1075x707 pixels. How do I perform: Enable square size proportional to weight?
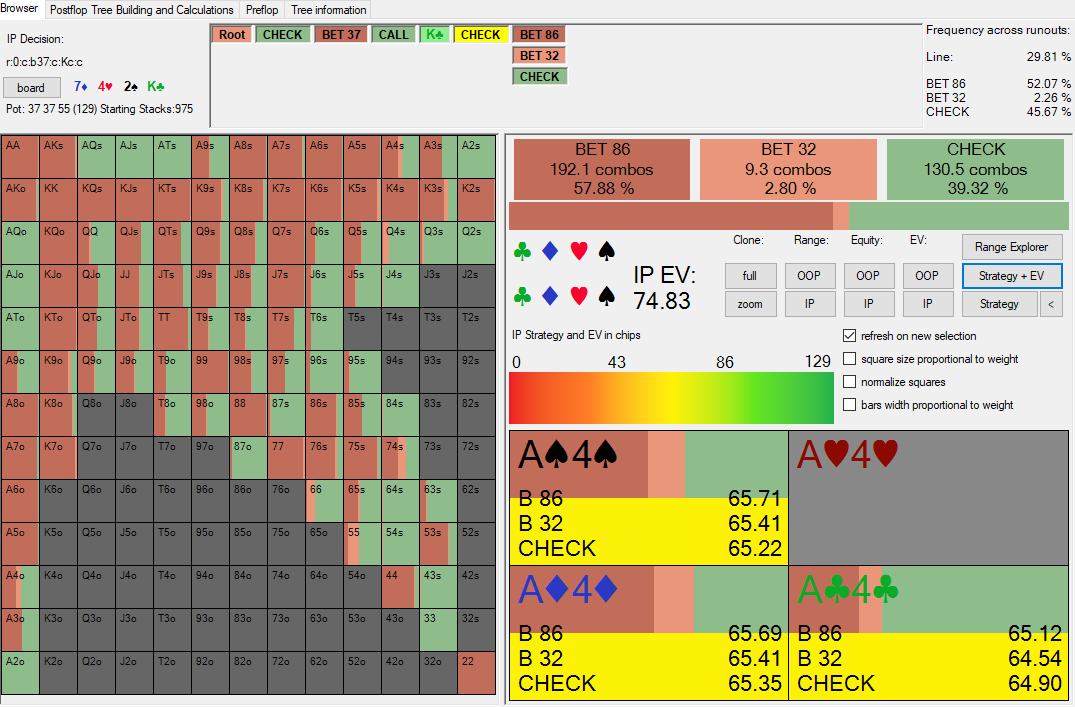[x=850, y=359]
